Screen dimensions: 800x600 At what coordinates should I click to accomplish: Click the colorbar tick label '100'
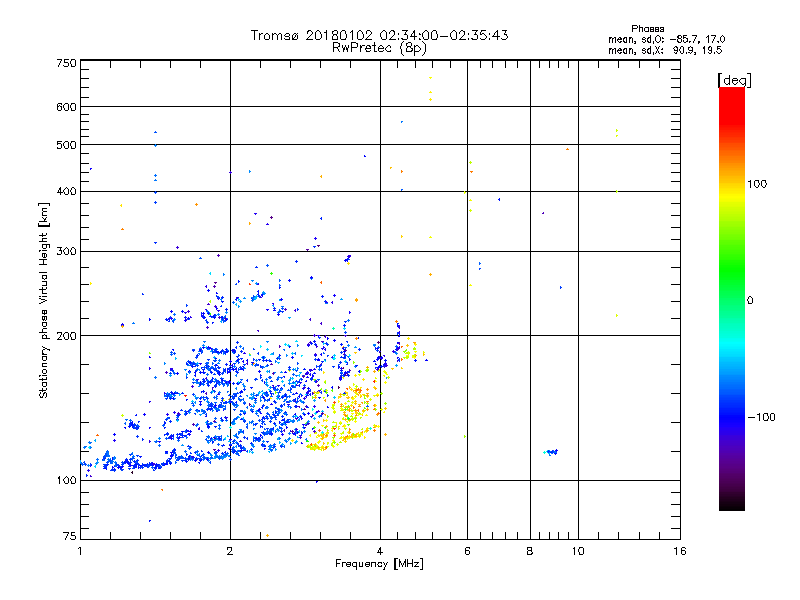(x=757, y=184)
